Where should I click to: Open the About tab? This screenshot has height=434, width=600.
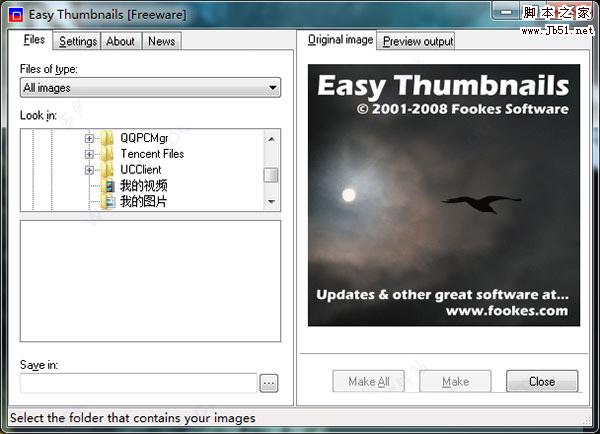click(x=121, y=41)
